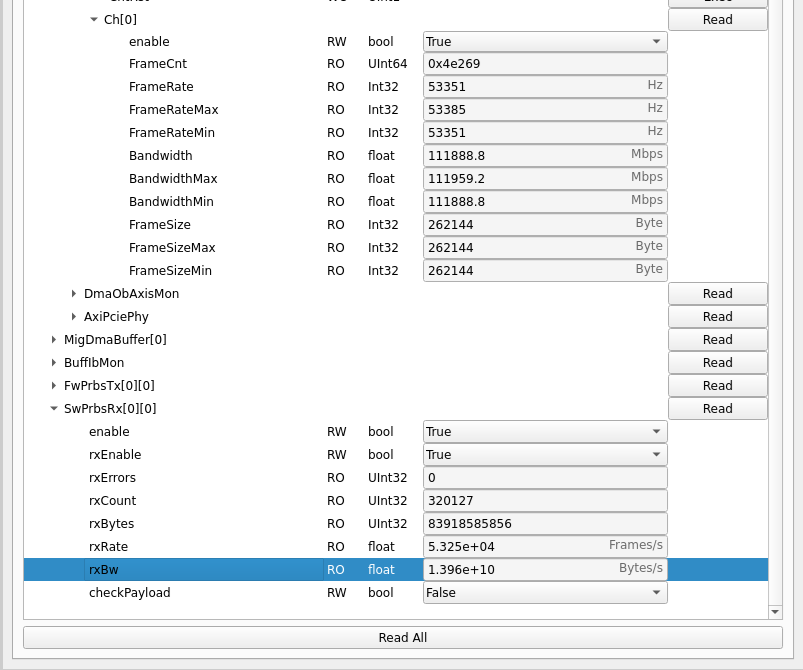Expand the MigDmaBuffer[0] node
Viewport: 803px width, 670px height.
point(54,340)
